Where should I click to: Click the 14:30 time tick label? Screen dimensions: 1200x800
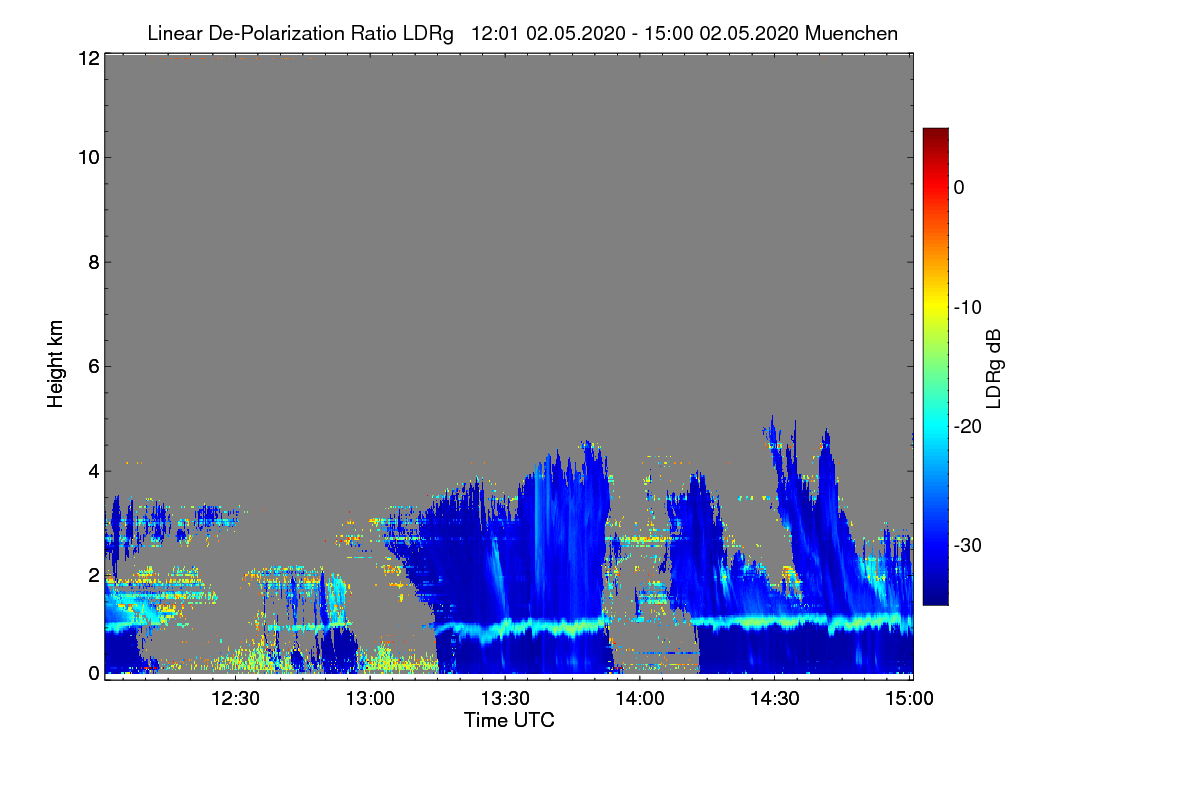(775, 699)
